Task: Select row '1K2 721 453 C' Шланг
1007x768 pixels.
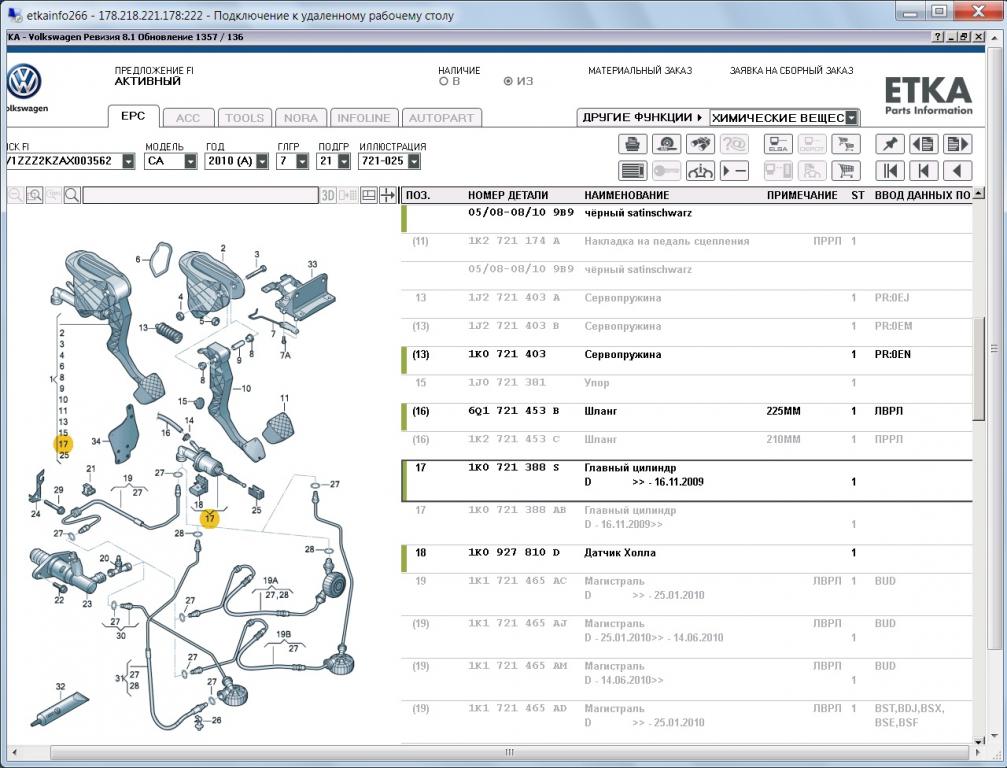Action: click(x=687, y=446)
